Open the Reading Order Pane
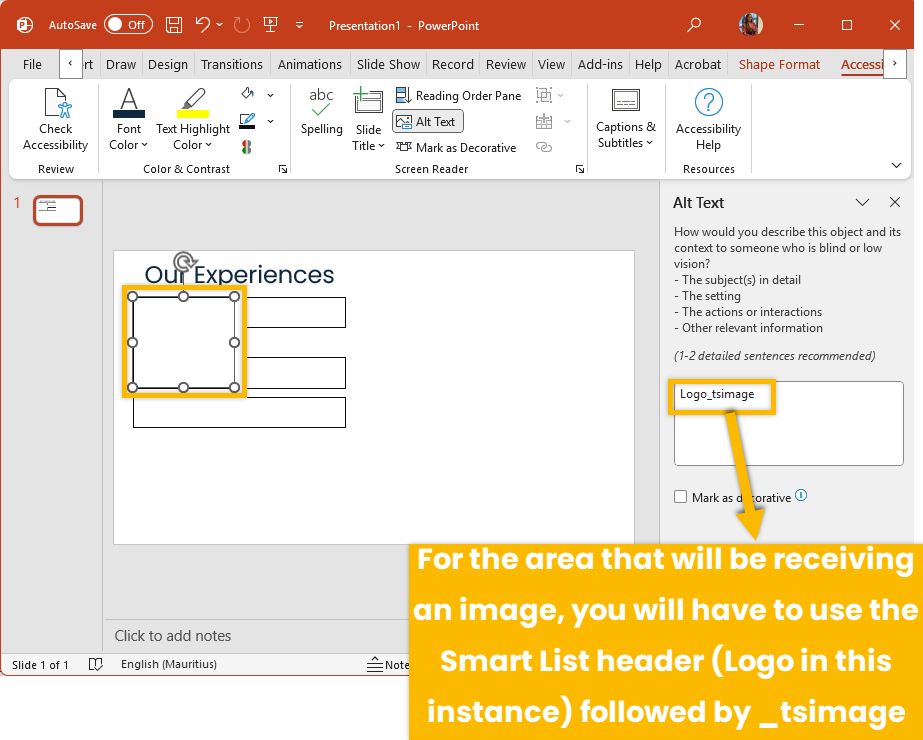Viewport: 923px width, 740px height. click(458, 95)
